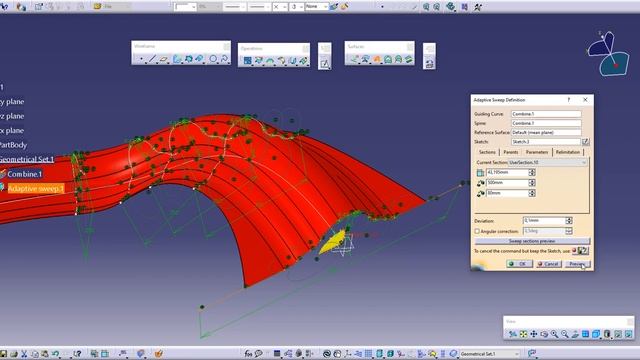This screenshot has height=360, width=640.
Task: Select the Point tool in Wireframe toolbar
Action: (x=141, y=60)
